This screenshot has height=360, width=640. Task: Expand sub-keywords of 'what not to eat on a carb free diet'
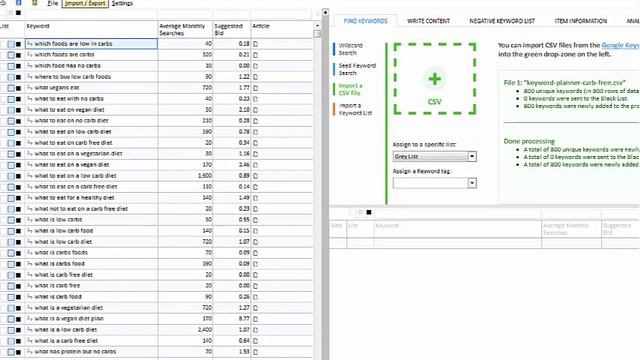[30, 209]
